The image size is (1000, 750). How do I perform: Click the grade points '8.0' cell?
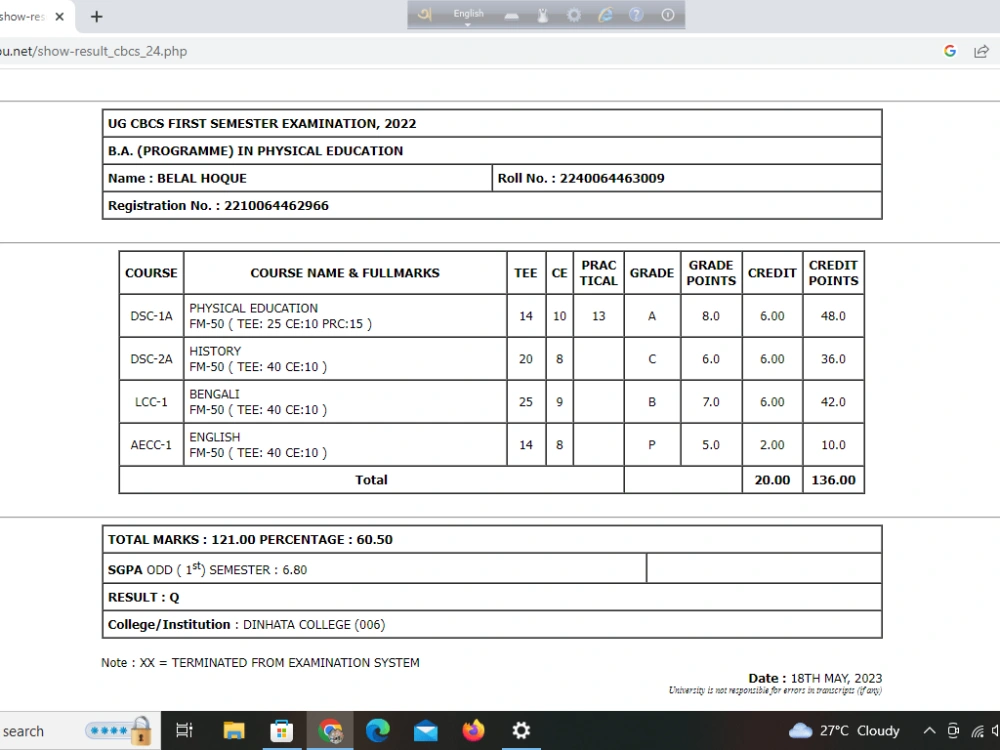point(711,316)
